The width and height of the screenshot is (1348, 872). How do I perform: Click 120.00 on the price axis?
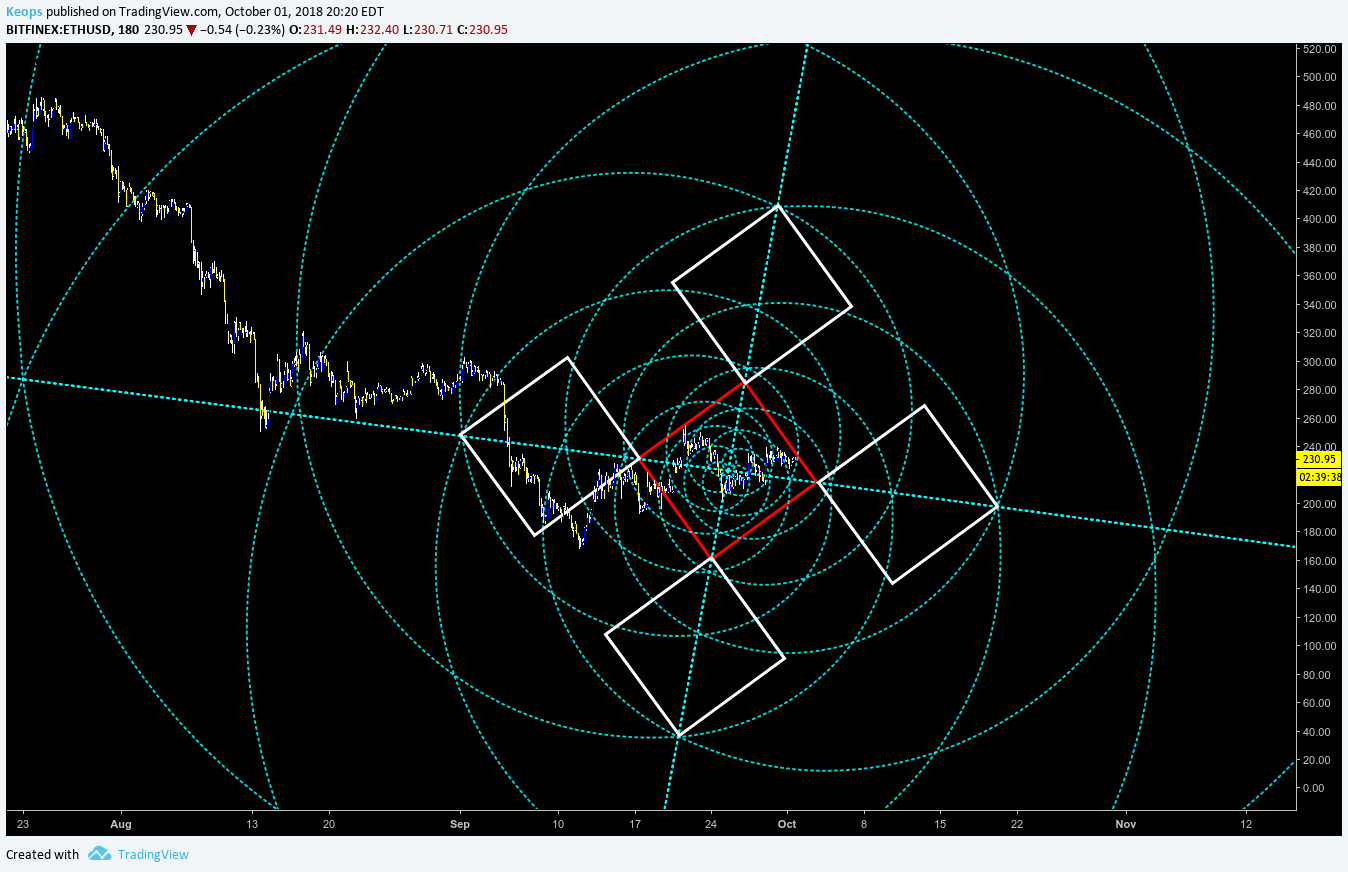pos(1318,618)
